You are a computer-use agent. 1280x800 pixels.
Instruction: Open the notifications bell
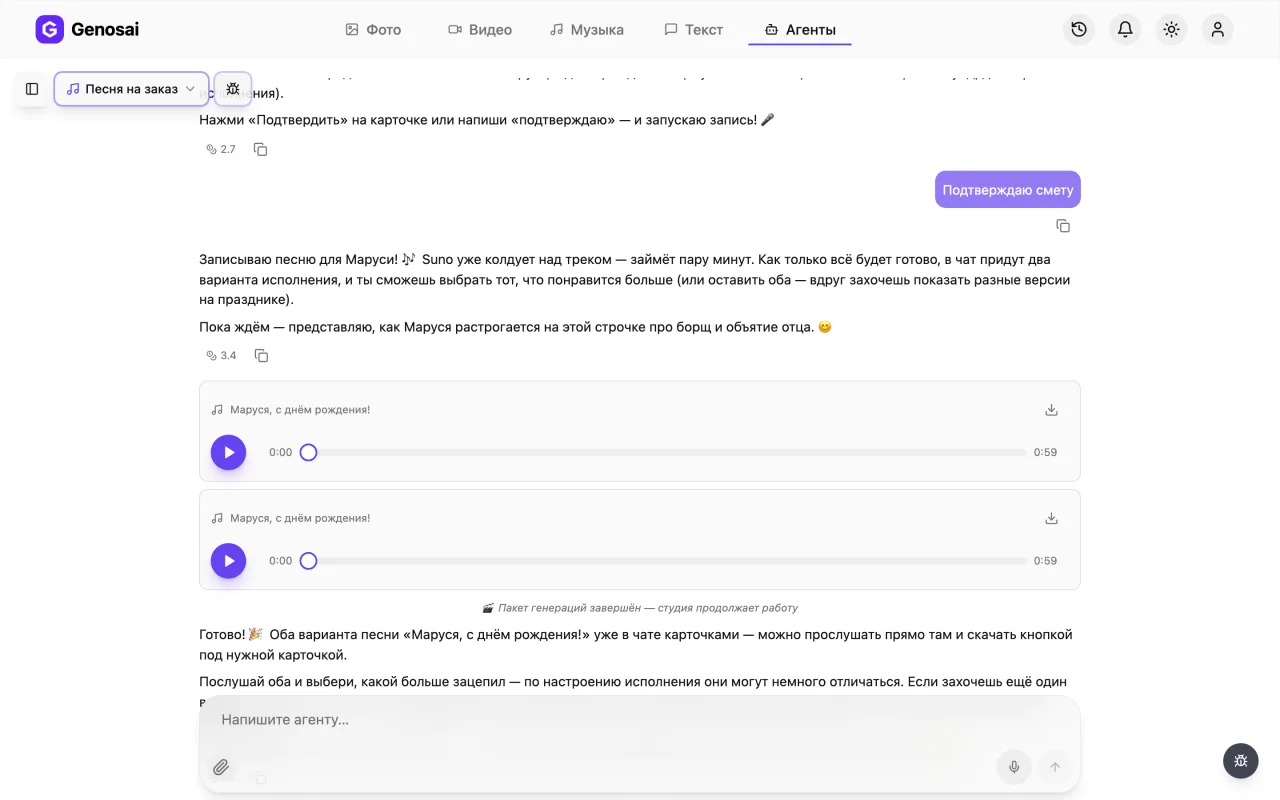[1125, 30]
